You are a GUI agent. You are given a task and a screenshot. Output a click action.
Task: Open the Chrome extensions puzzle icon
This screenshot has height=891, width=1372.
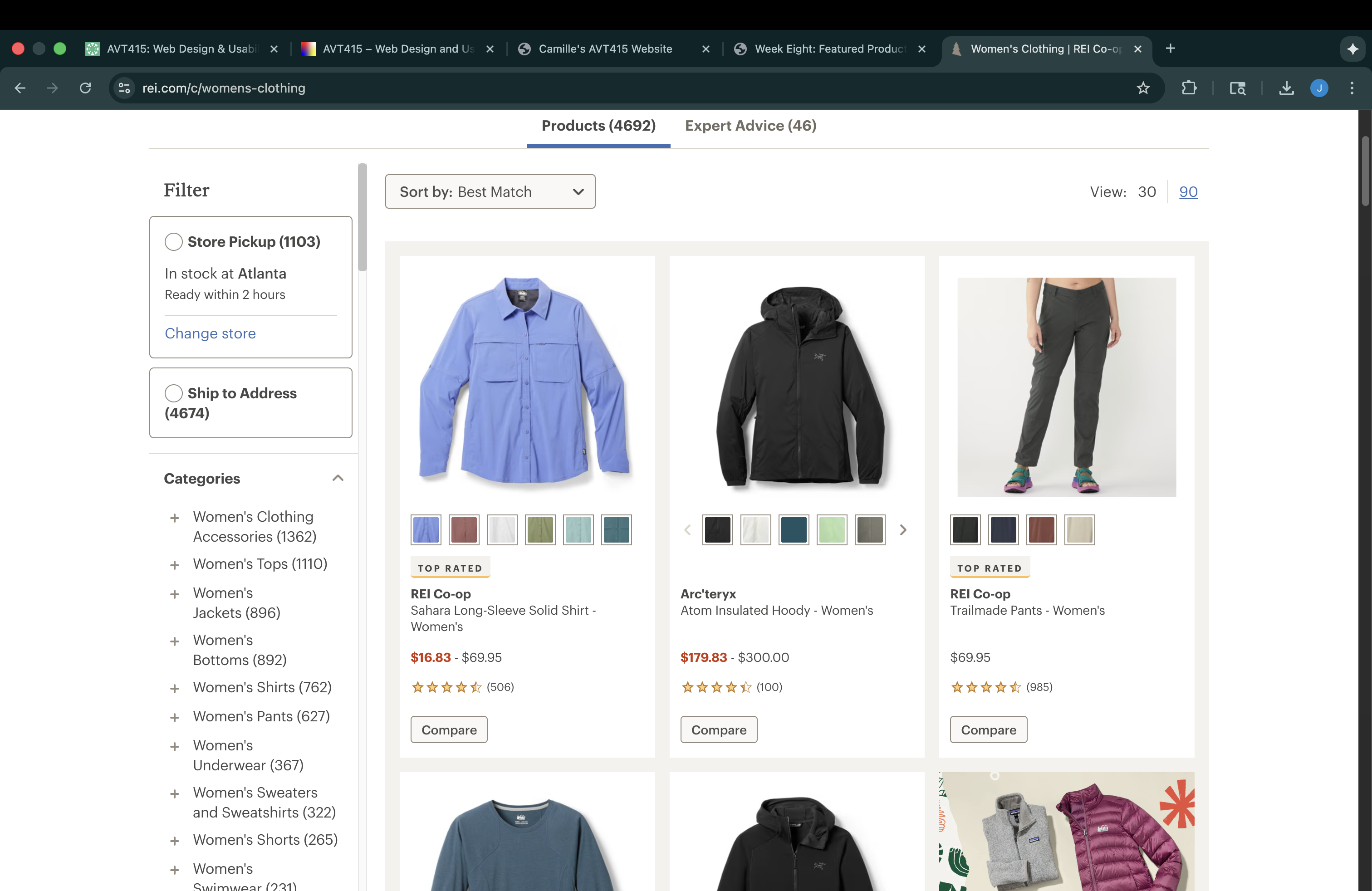tap(1189, 88)
